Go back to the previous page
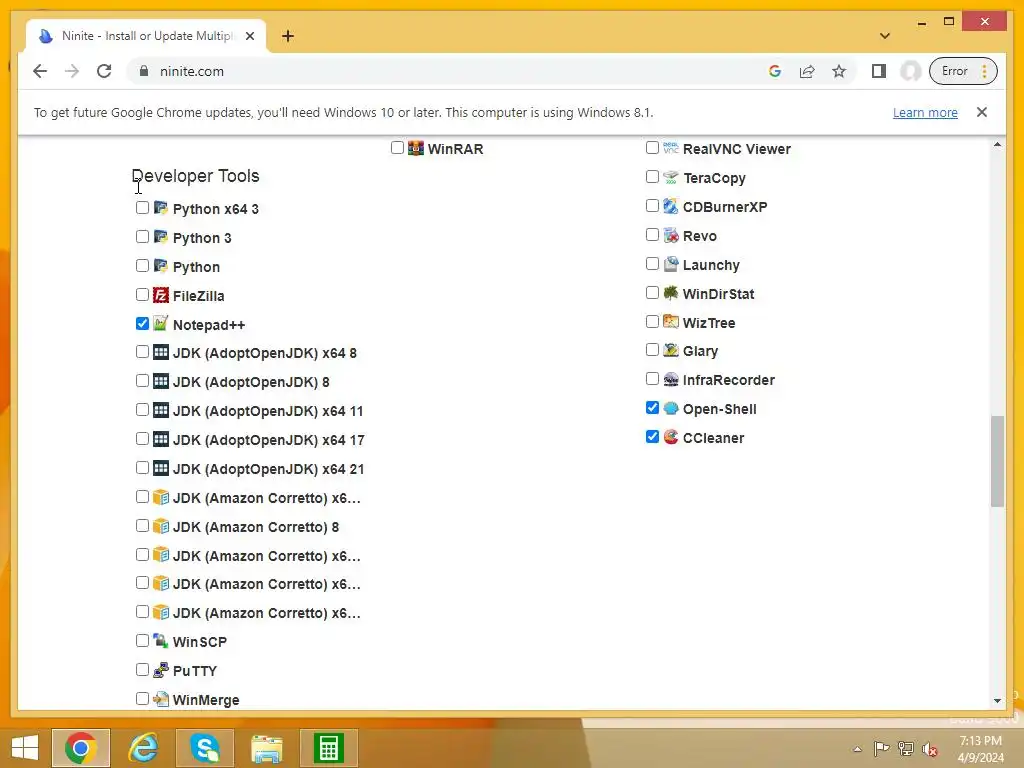 pos(40,71)
